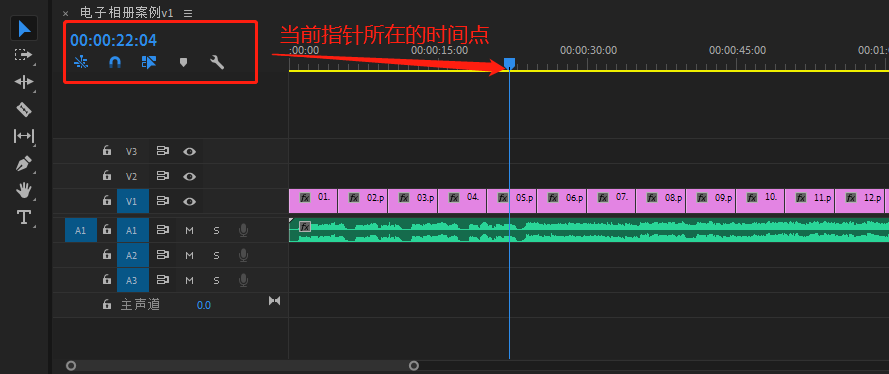Screen dimensions: 889x374
Task: Select the blue playhead marker
Action: click(509, 62)
